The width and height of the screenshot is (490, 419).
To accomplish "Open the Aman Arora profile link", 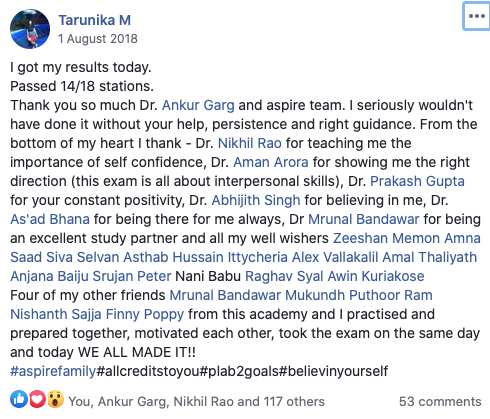I will [x=271, y=162].
